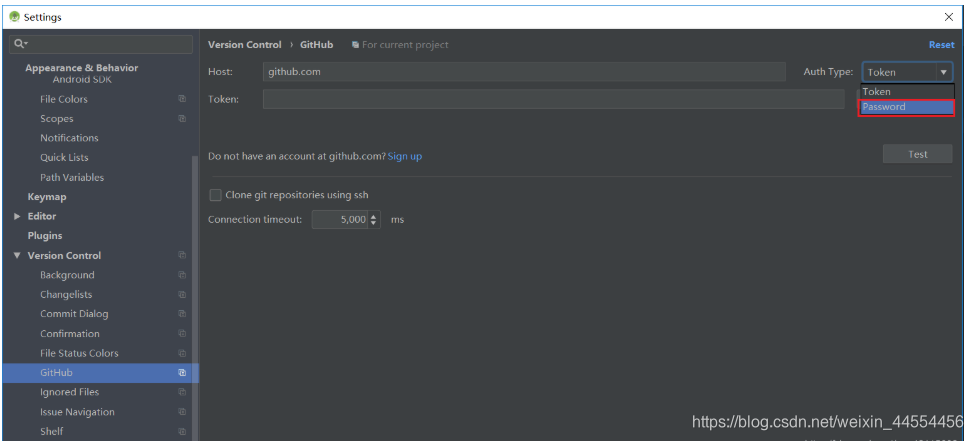974x441 pixels.
Task: Open File Status Colors settings
Action: (79, 353)
